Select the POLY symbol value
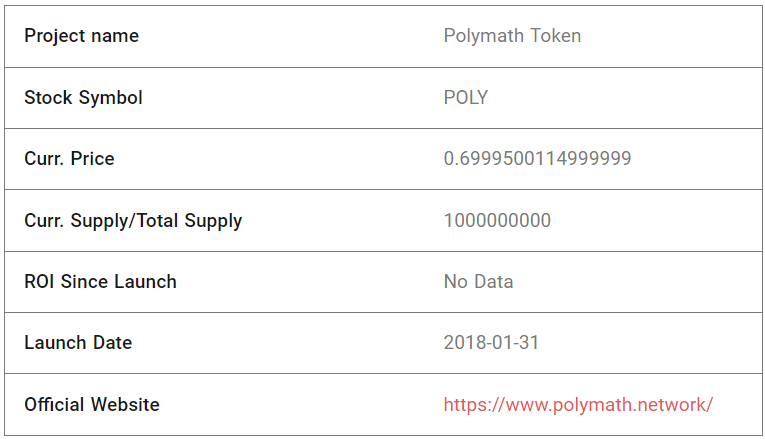 466,98
